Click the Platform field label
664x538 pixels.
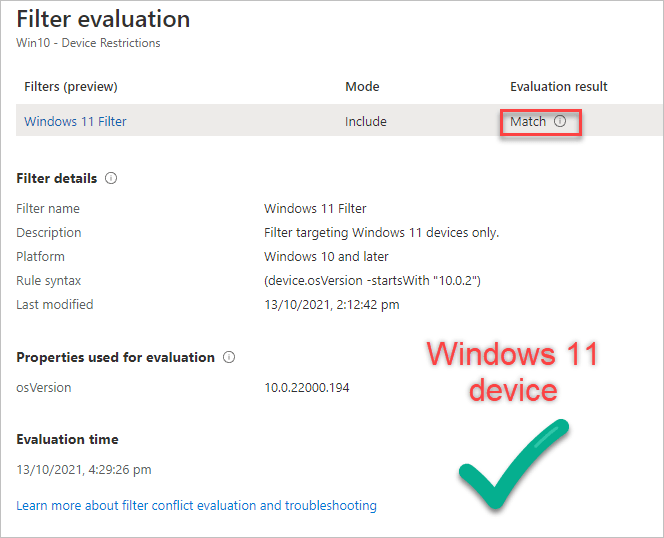pyautogui.click(x=40, y=257)
